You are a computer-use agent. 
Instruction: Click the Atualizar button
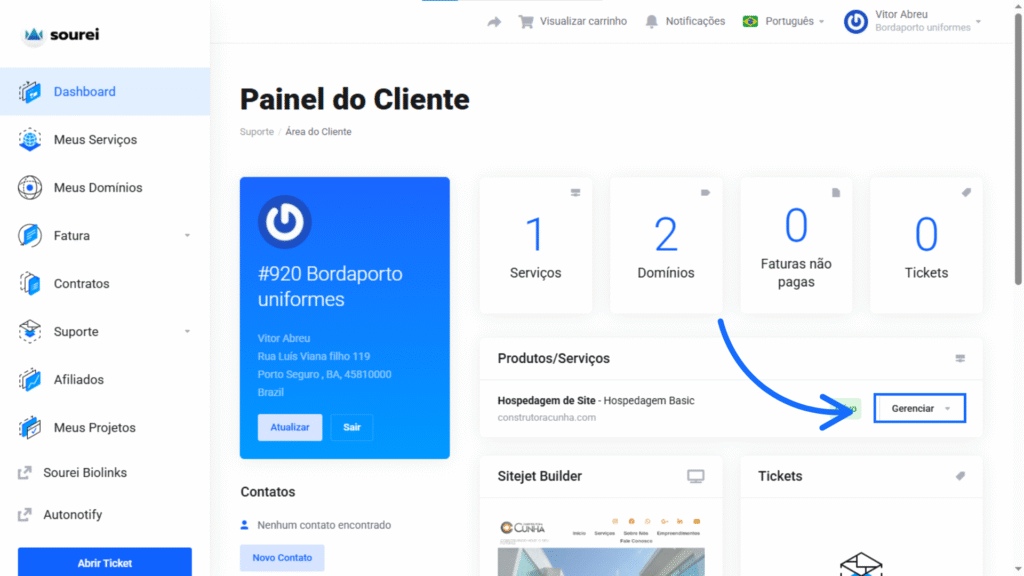290,427
